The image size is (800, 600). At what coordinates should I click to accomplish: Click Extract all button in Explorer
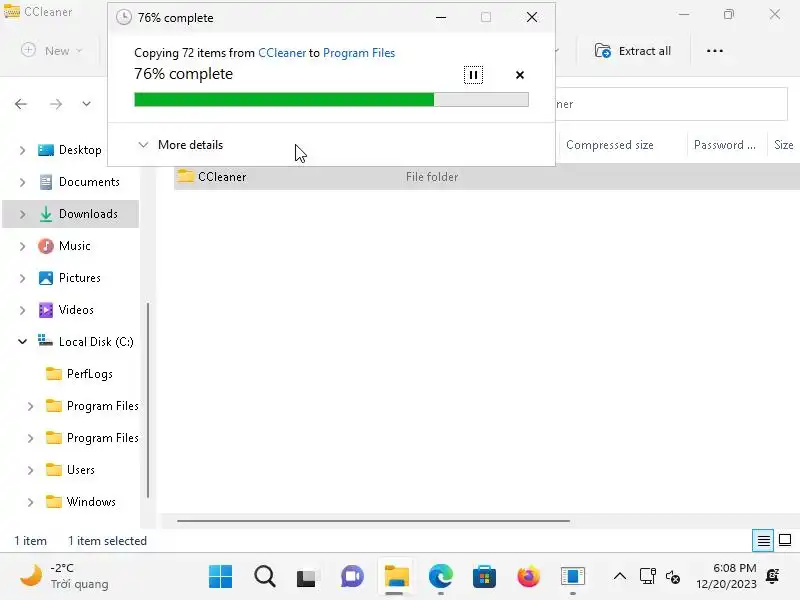[633, 51]
